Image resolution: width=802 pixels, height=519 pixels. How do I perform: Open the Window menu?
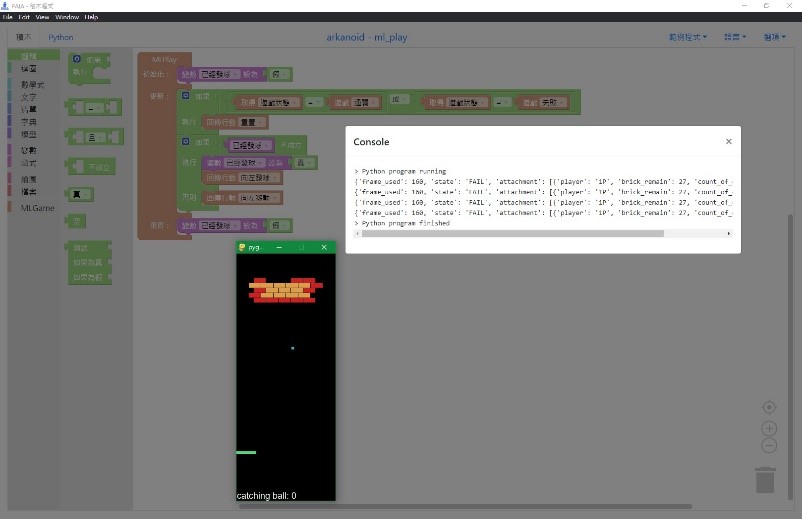67,17
